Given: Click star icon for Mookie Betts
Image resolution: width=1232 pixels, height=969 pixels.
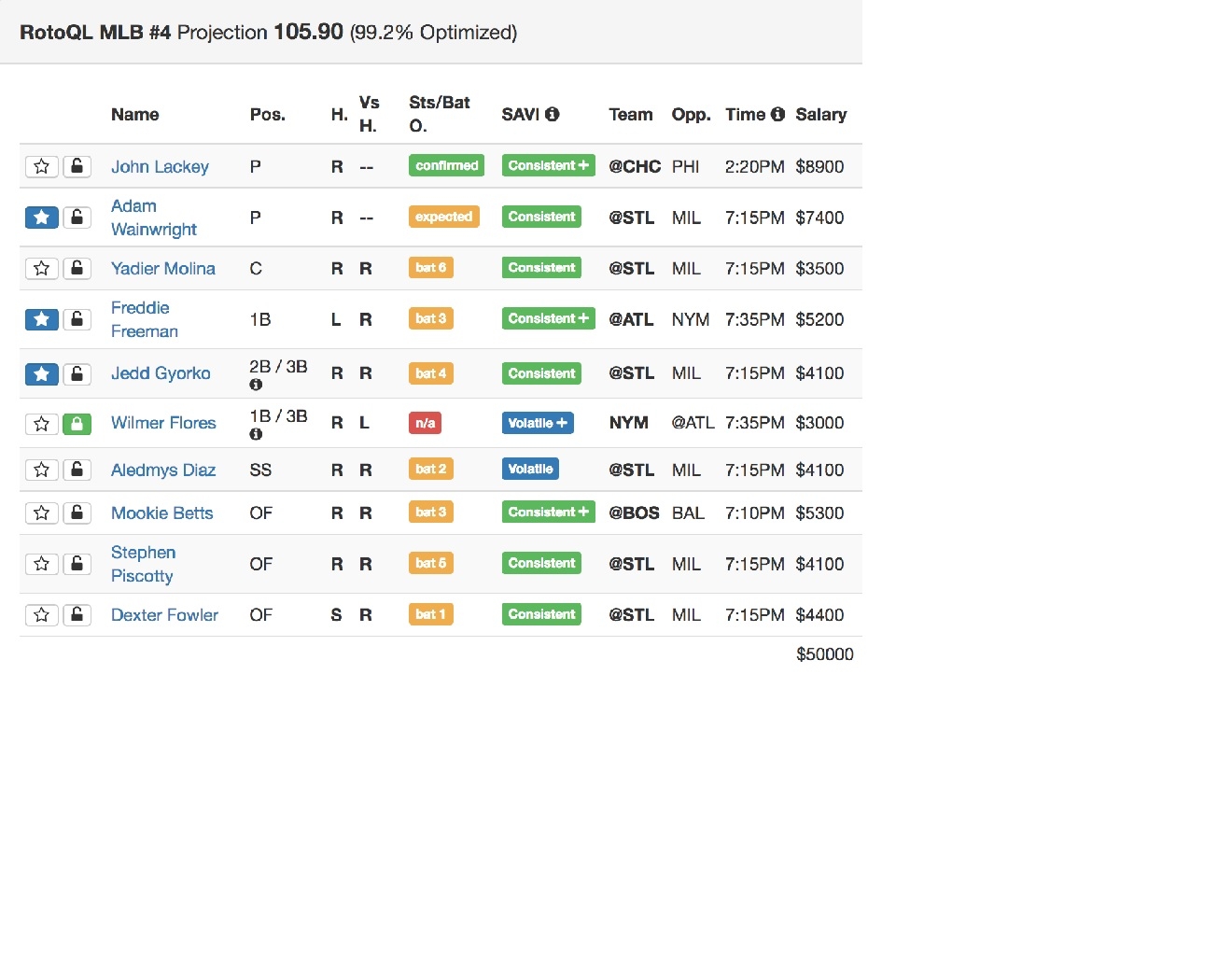Looking at the screenshot, I should tap(42, 513).
